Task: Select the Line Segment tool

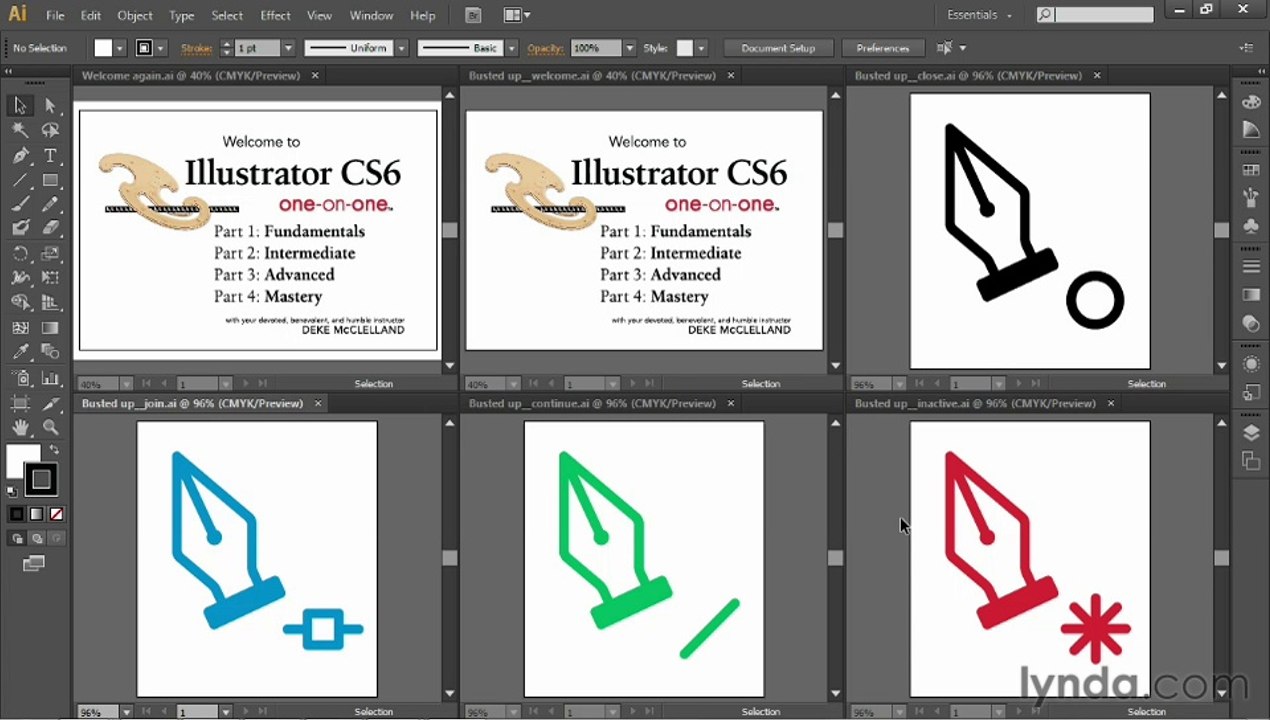Action: 20,180
